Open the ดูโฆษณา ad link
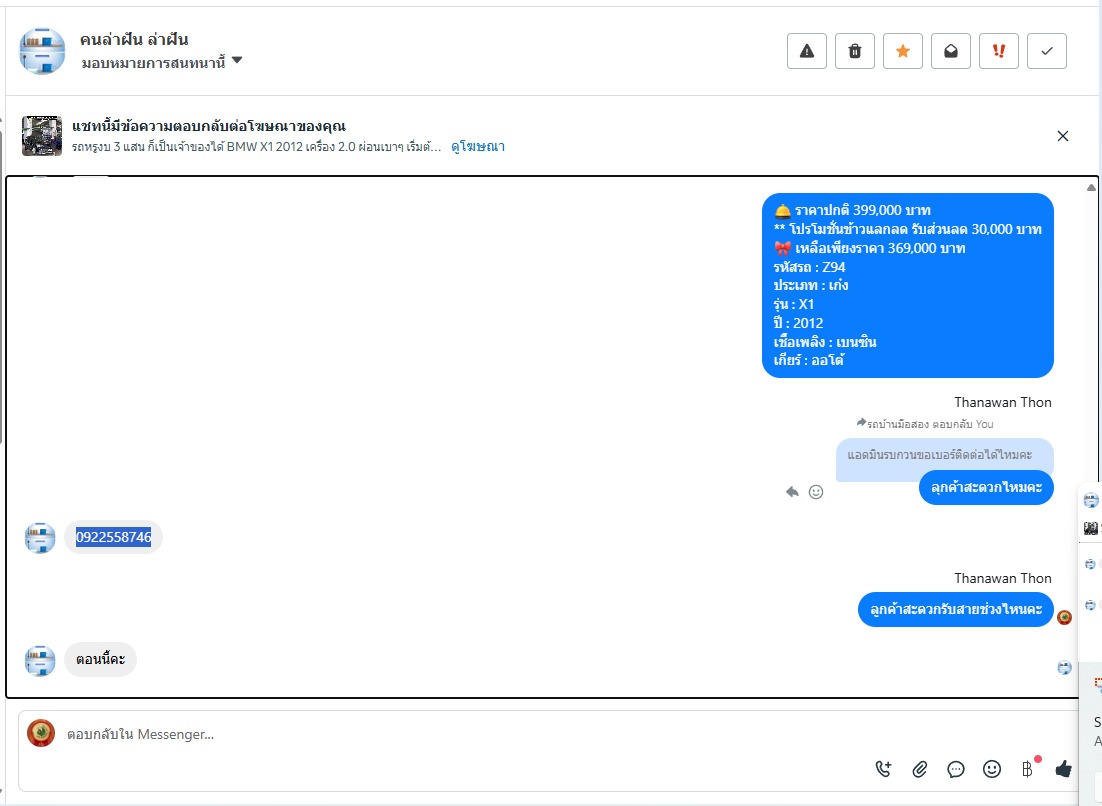1102x806 pixels. 478,147
